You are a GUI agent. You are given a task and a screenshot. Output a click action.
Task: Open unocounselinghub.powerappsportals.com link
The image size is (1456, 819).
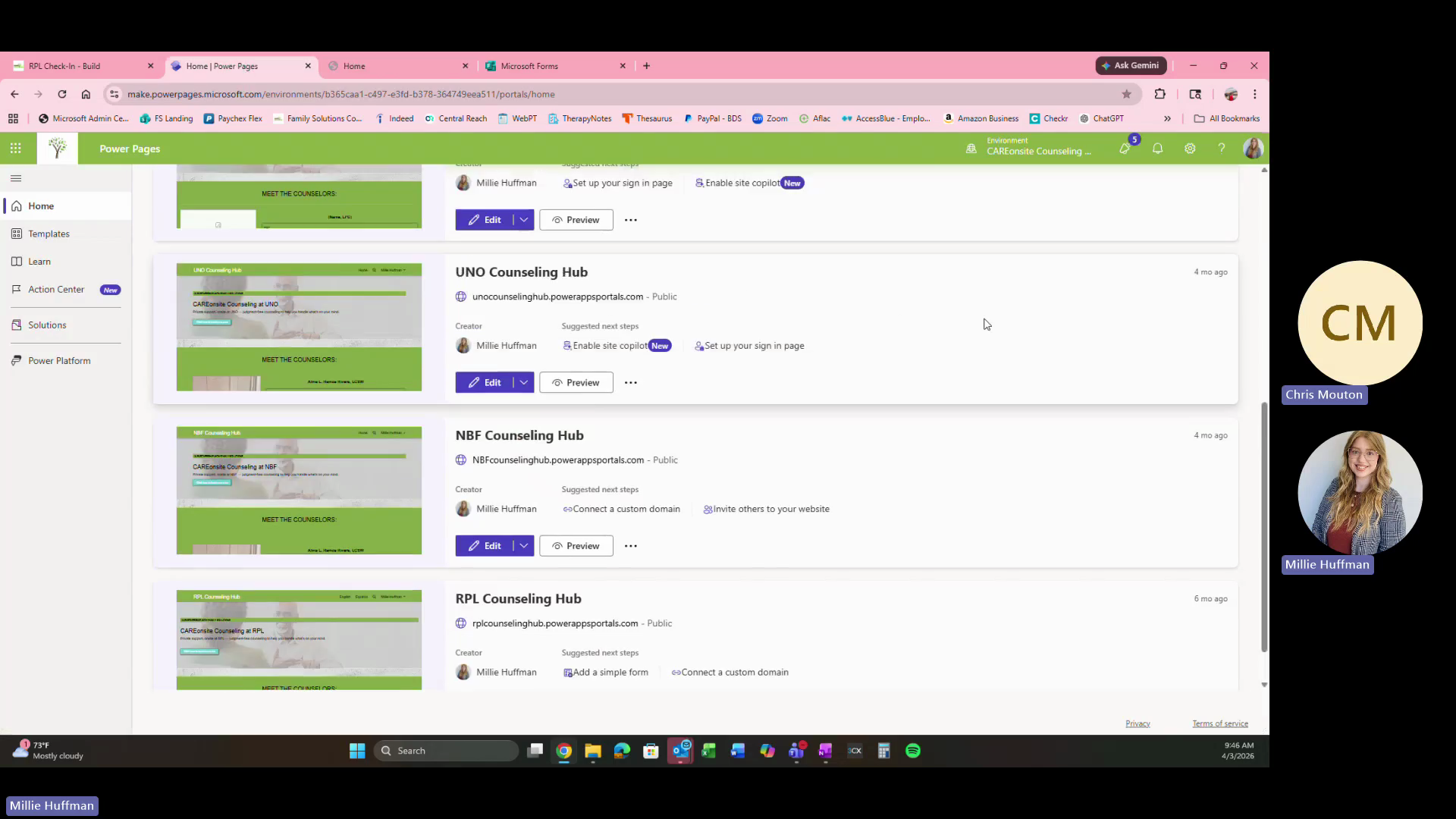557,297
